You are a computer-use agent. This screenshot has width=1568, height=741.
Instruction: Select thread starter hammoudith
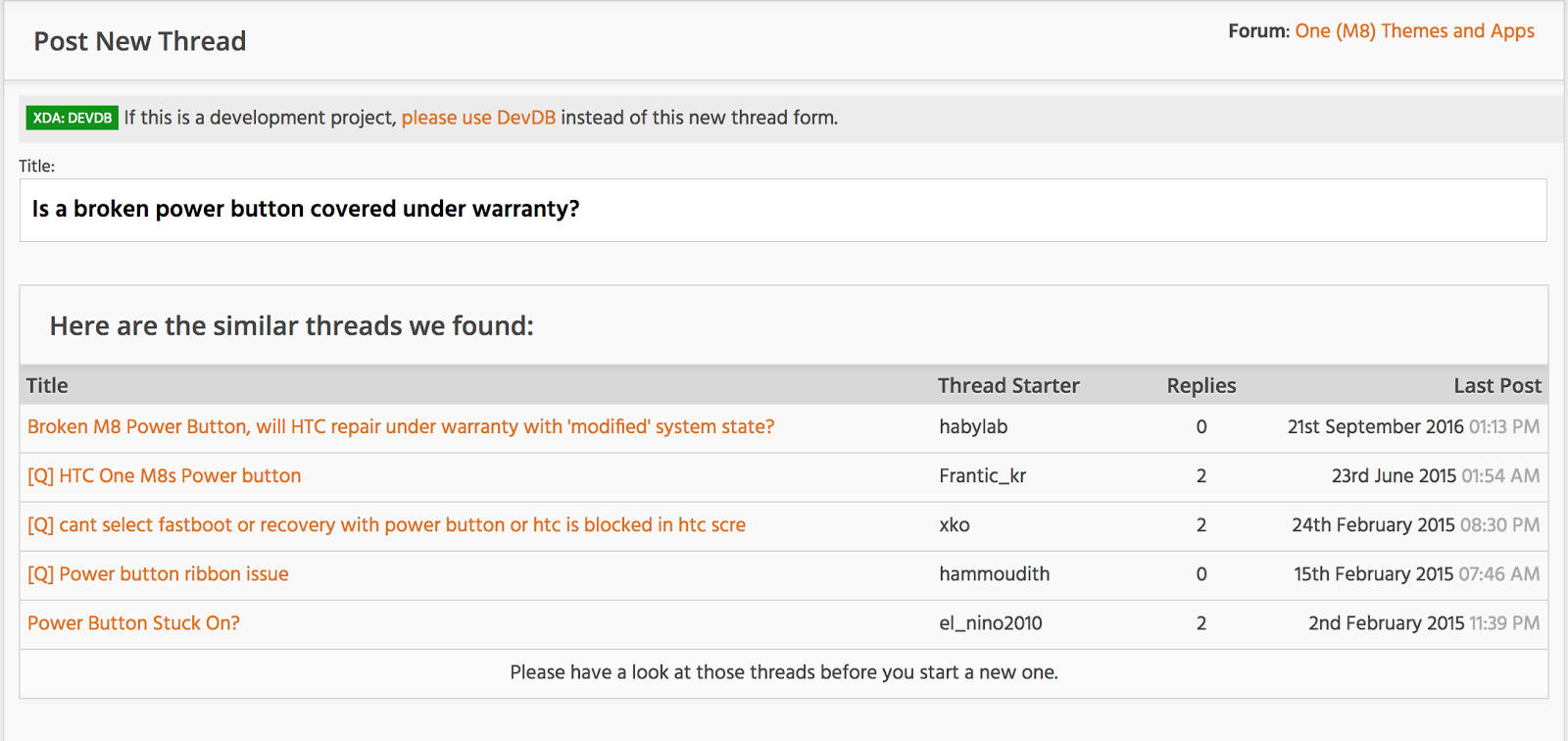click(x=994, y=574)
